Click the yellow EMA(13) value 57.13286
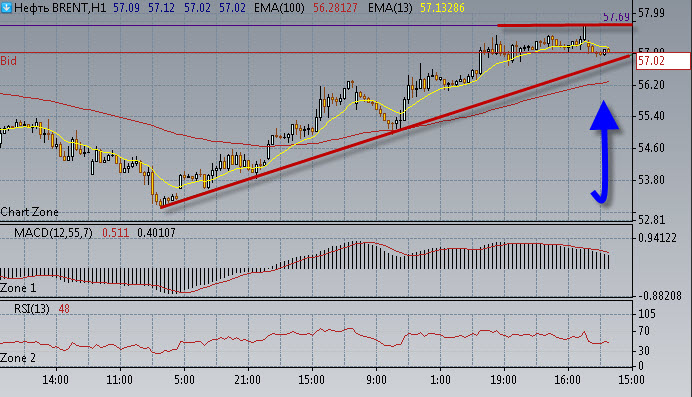Screen dimensions: 692x397 (x=442, y=7)
